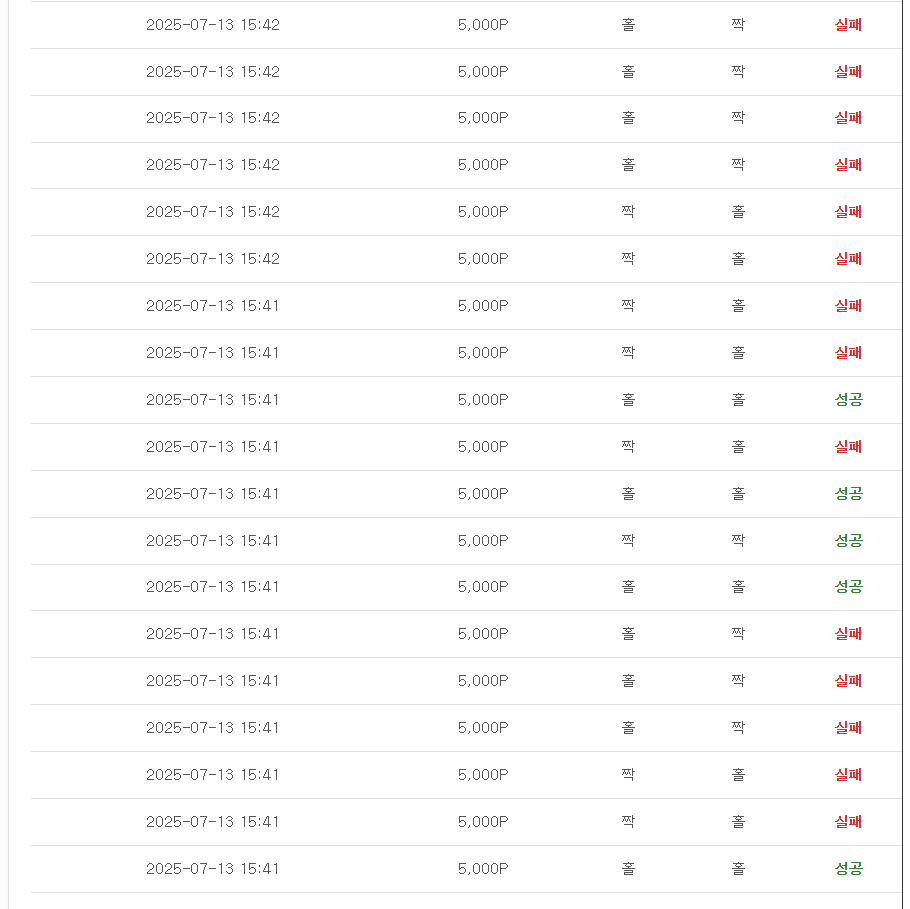Click the 실패 directly above the first 성공

[848, 352]
